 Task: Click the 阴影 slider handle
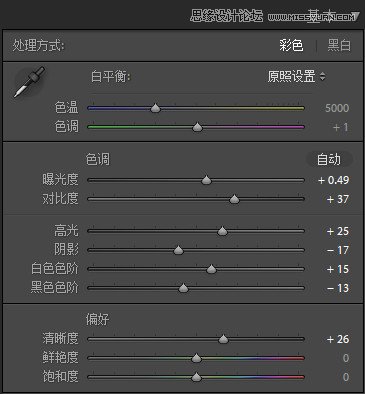(179, 250)
